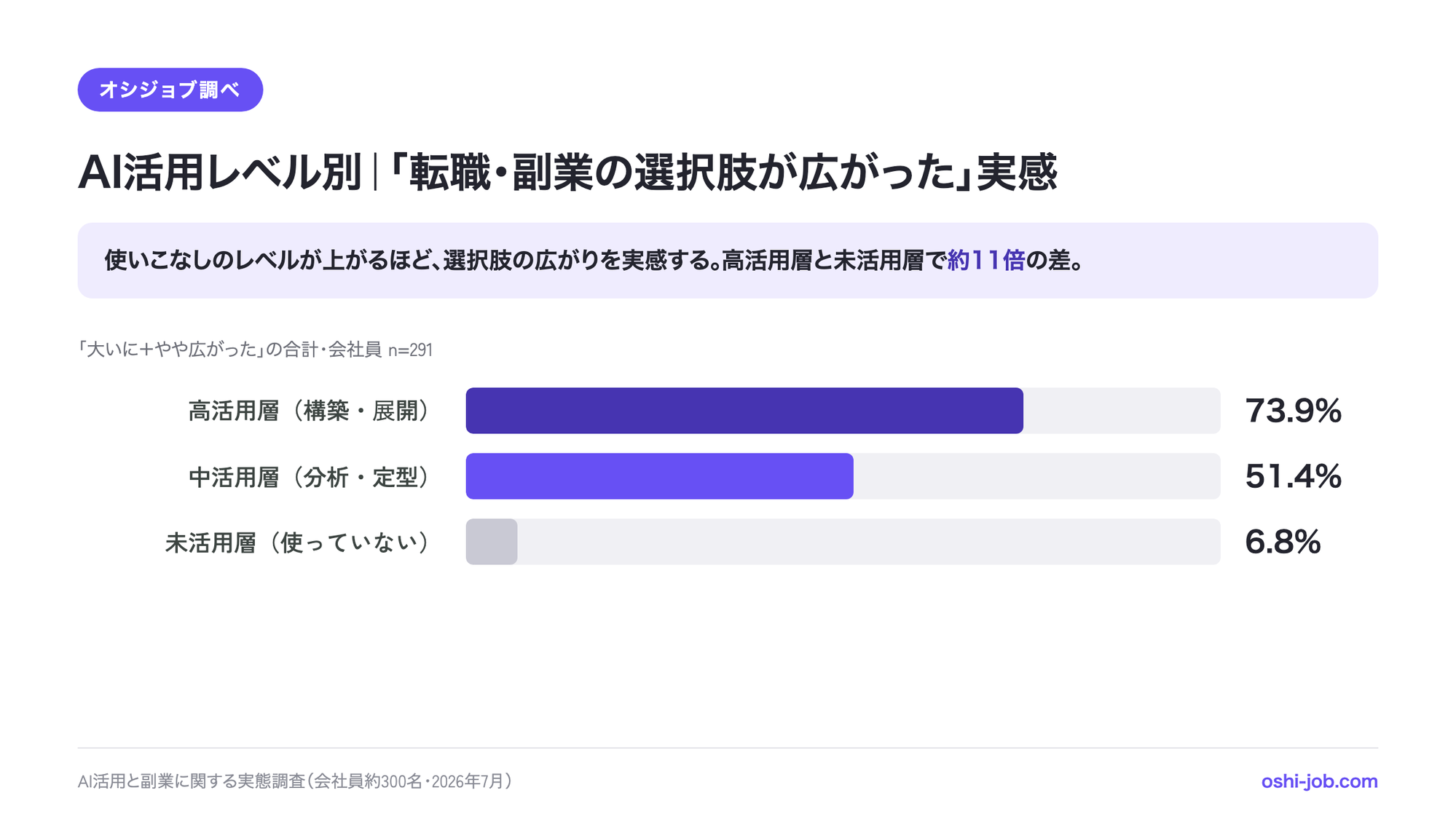Open the oshi-job.com link
Image resolution: width=1456 pixels, height=825 pixels.
(x=1319, y=781)
